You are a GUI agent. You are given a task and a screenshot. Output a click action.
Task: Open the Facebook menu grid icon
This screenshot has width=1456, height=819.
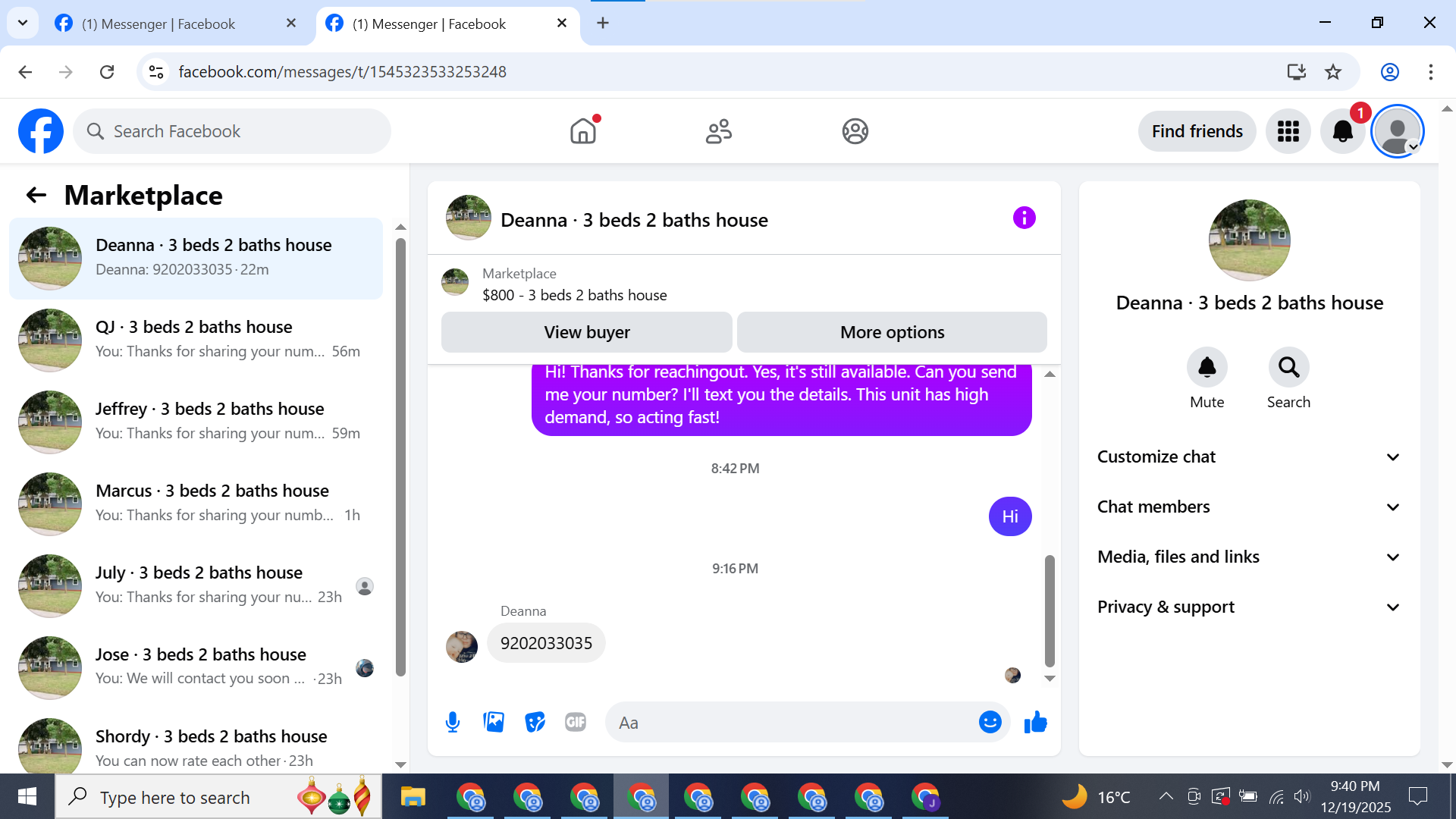pos(1288,131)
